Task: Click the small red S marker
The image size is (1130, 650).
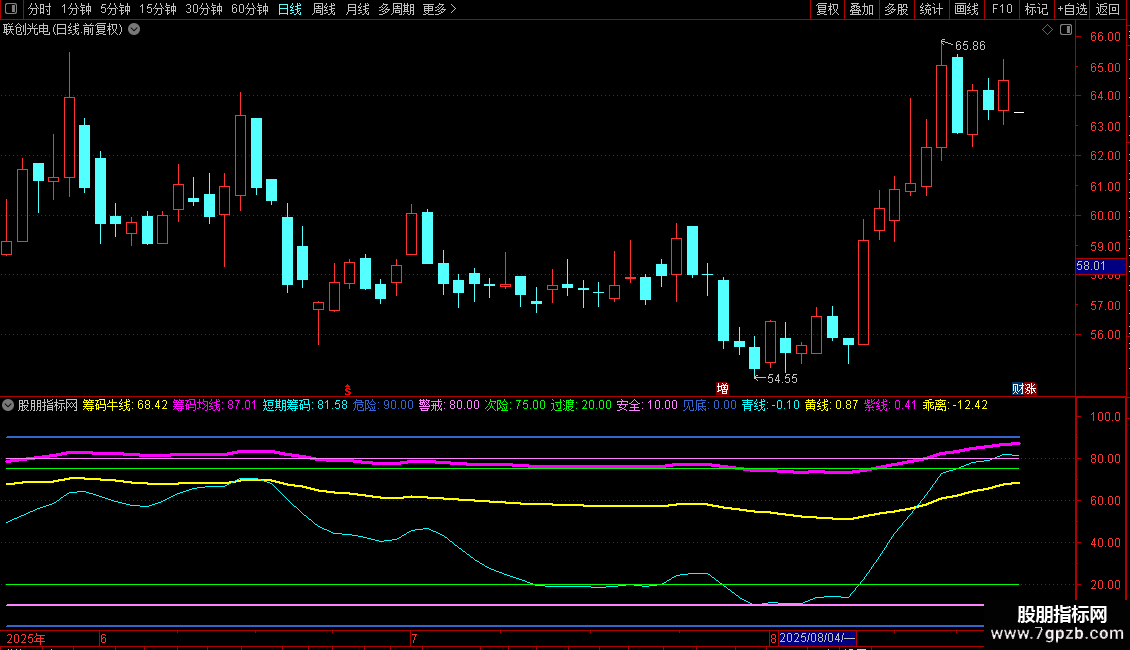Action: [x=348, y=388]
